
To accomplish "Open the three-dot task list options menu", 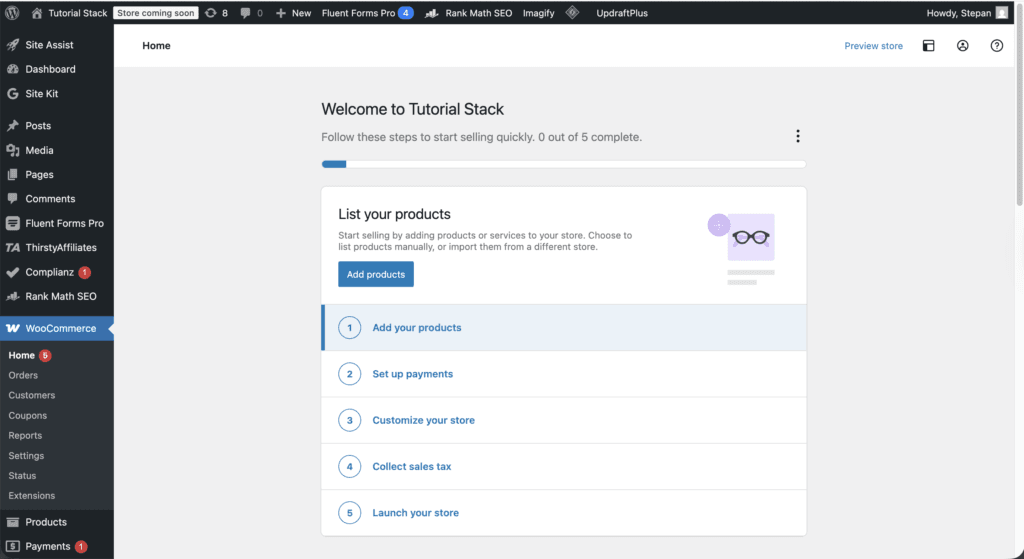I will pos(797,136).
